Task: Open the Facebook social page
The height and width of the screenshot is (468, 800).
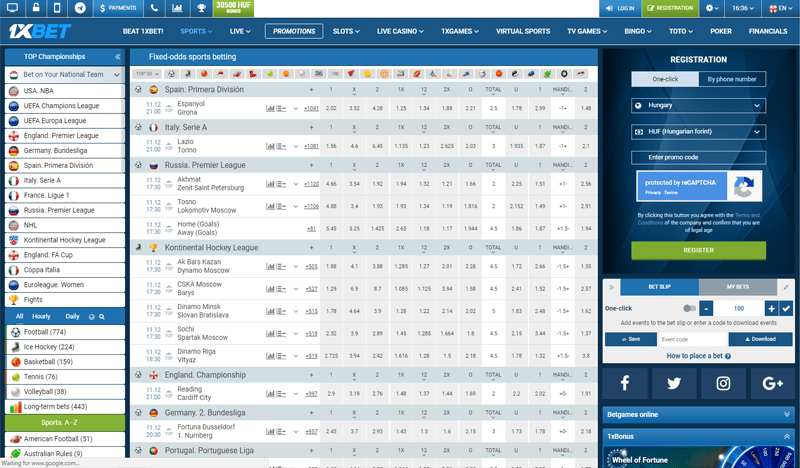Action: coord(626,383)
